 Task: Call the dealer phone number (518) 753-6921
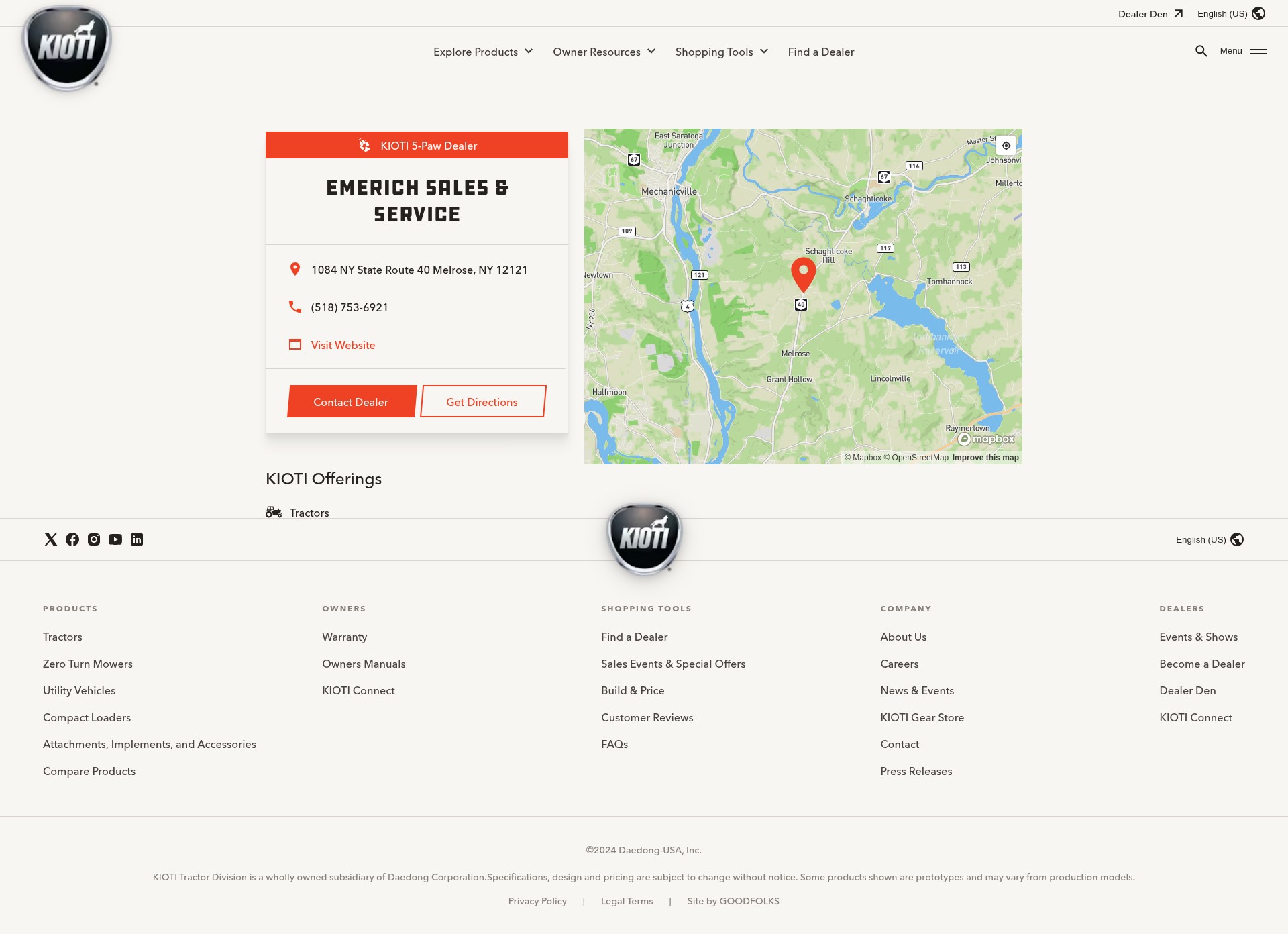coord(350,307)
